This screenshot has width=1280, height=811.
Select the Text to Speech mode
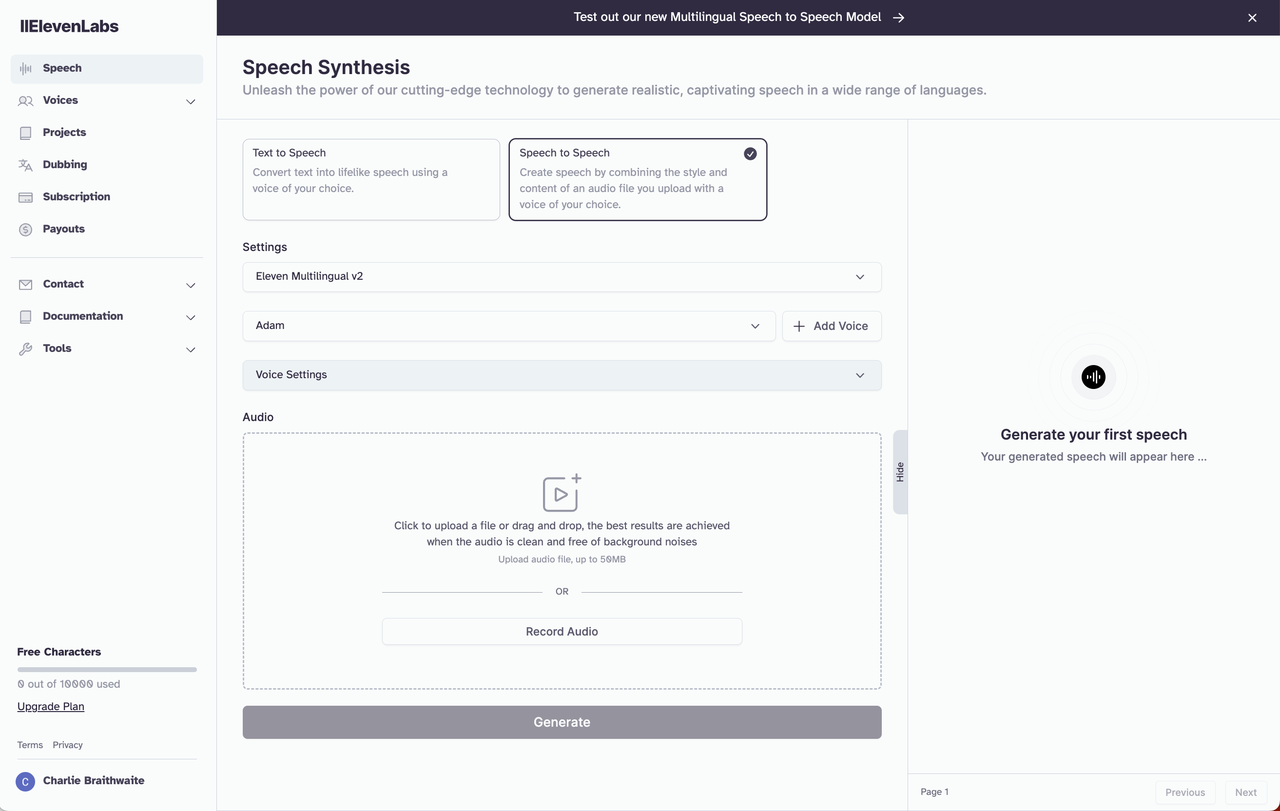pos(371,180)
